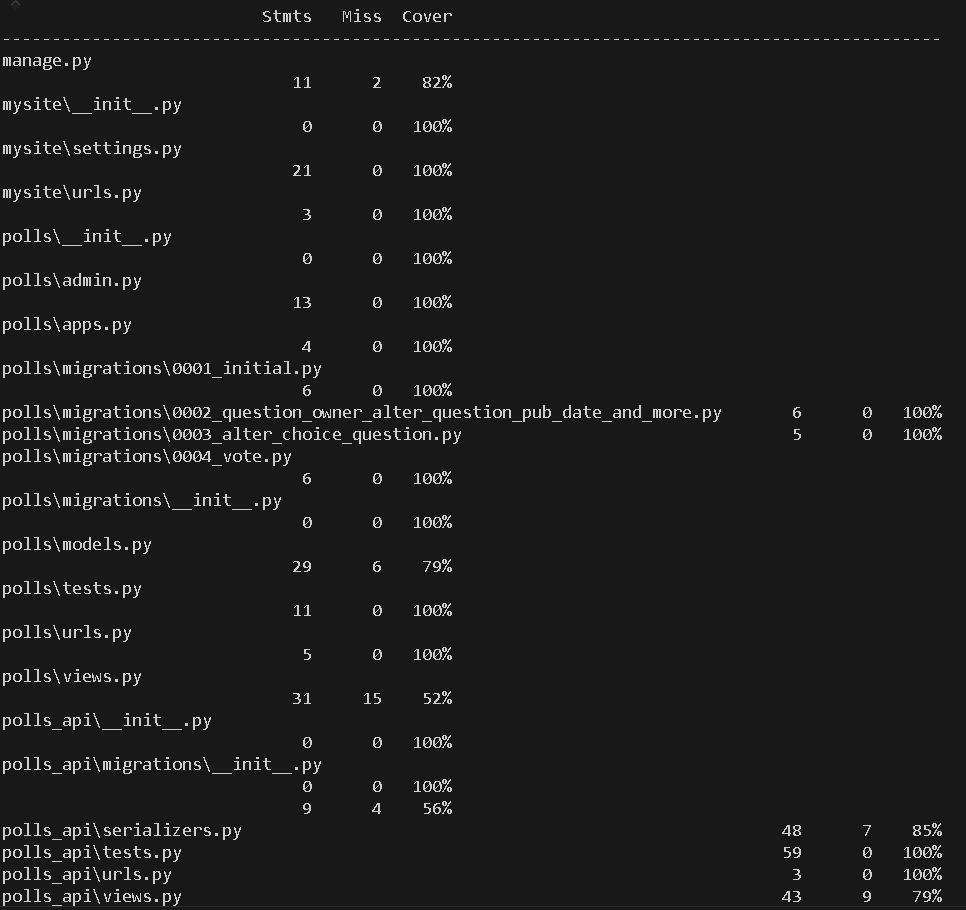Click the polls_api\migrations\__init__.py file name

tap(162, 765)
